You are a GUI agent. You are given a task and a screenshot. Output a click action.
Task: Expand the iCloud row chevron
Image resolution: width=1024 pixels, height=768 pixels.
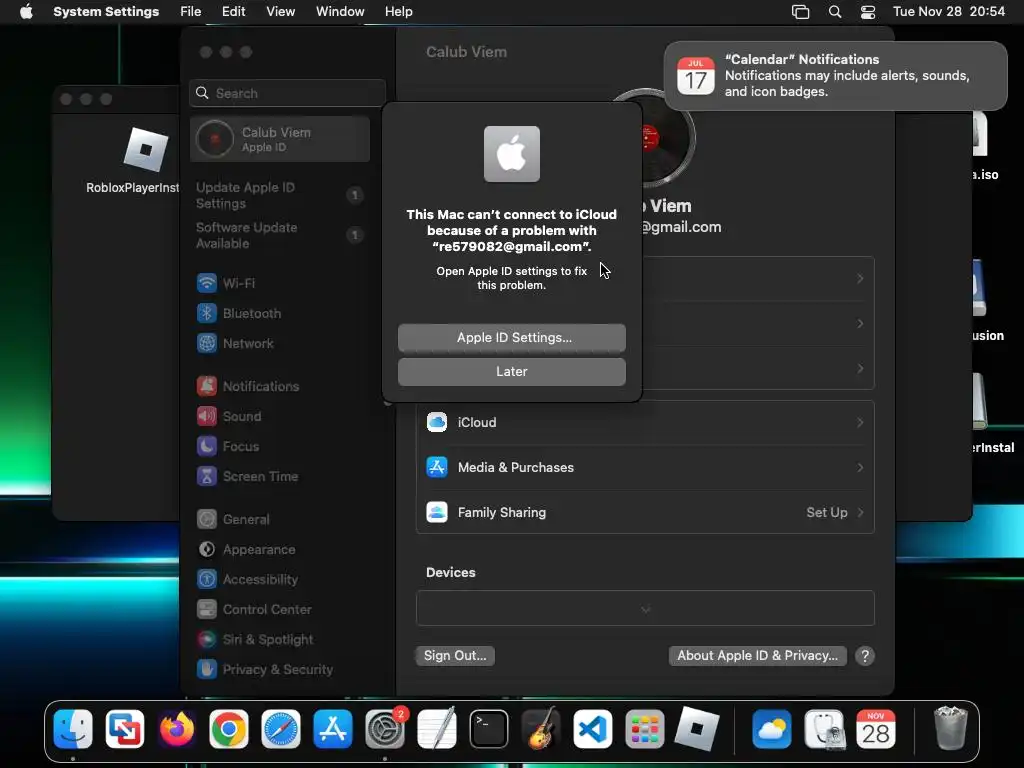point(860,423)
